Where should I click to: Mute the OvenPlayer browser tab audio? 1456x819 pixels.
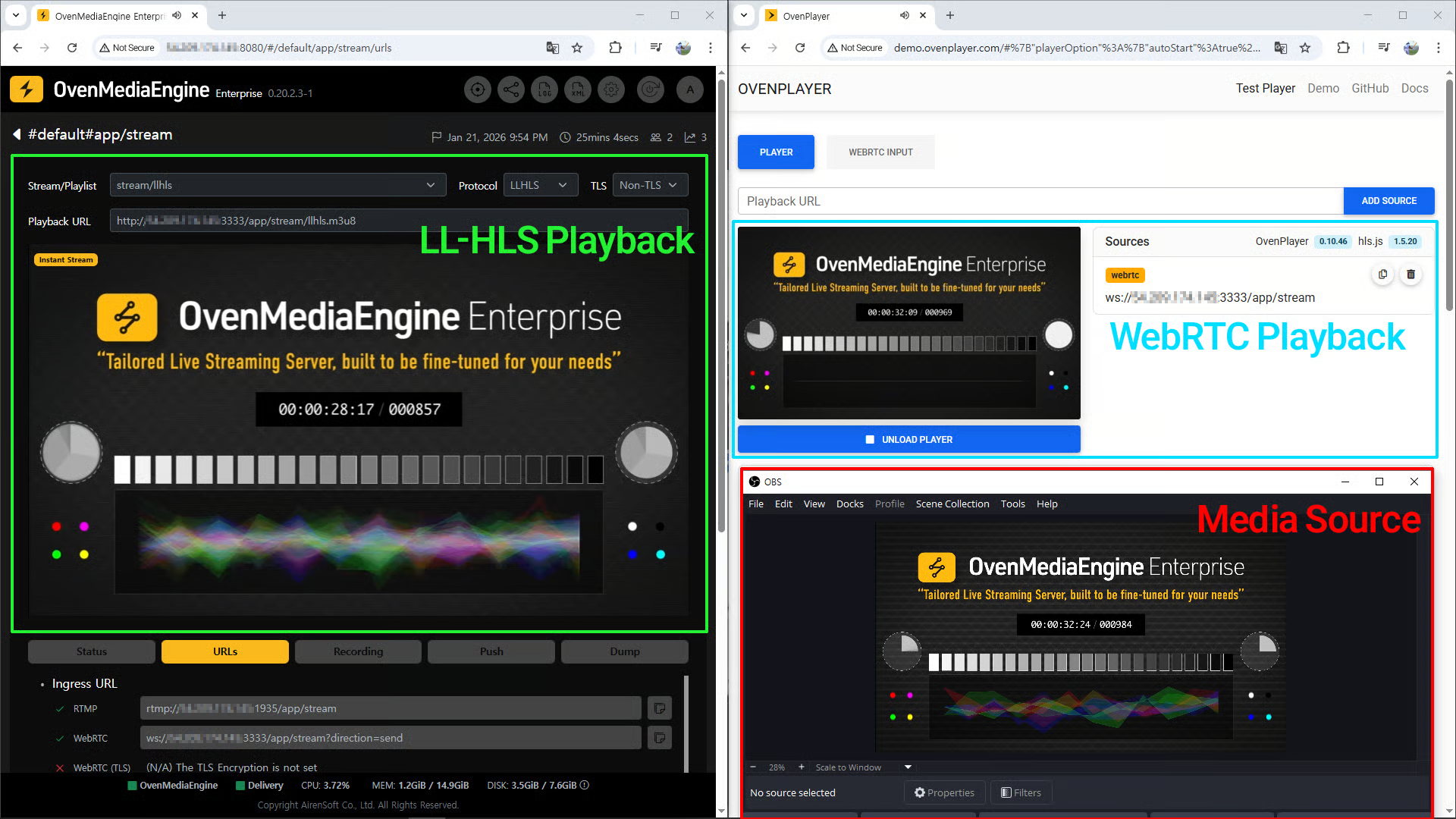point(904,15)
